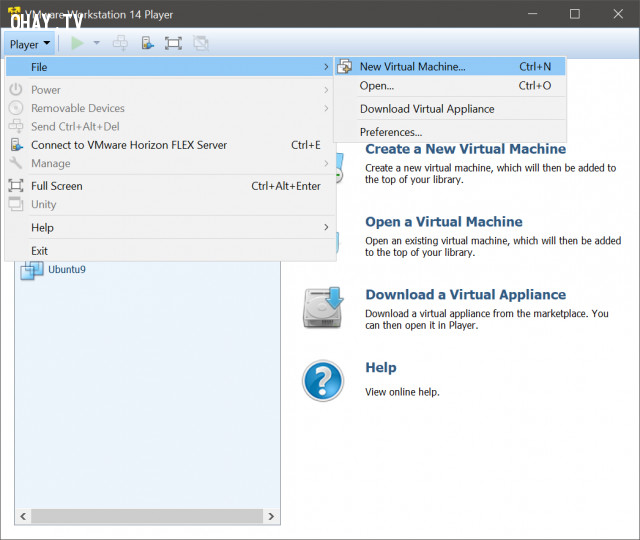This screenshot has width=640, height=540.
Task: Expand the Power submenu arrow
Action: pyautogui.click(x=326, y=89)
